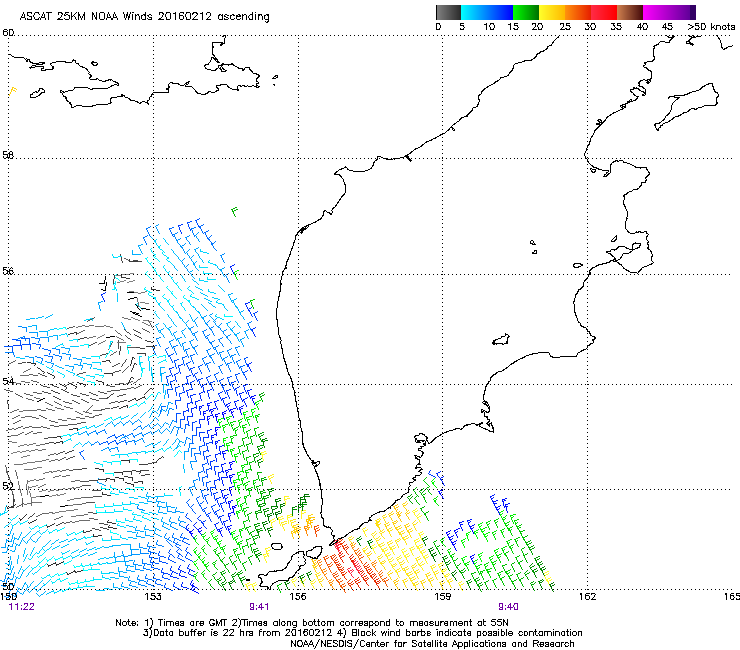Click the longitude label "159"
This screenshot has width=740, height=650.
[442, 597]
